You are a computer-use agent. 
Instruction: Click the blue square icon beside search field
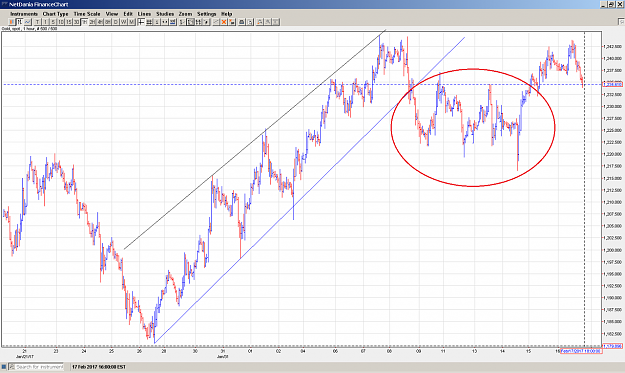[4, 367]
